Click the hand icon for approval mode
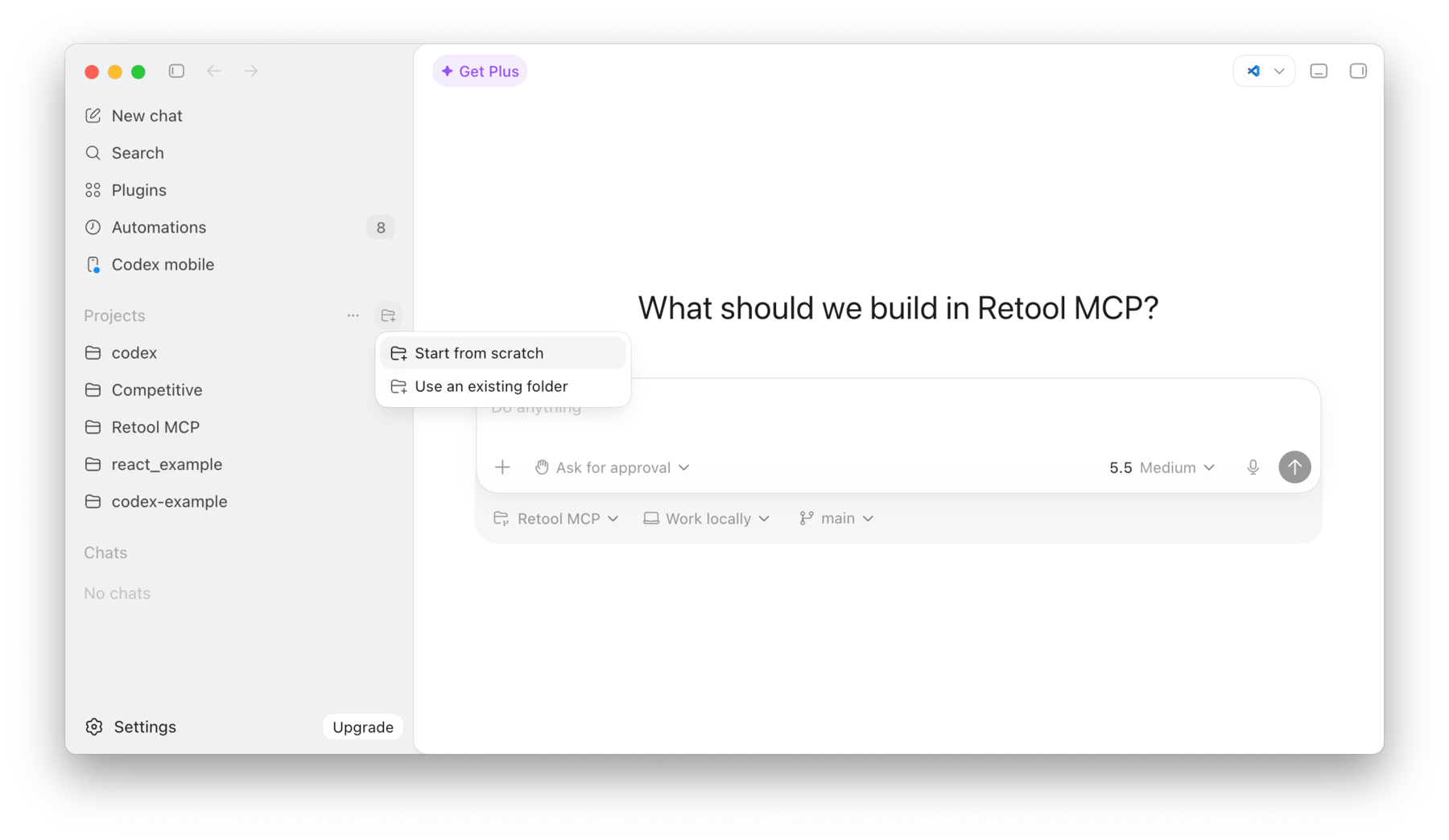1449x840 pixels. click(x=542, y=467)
